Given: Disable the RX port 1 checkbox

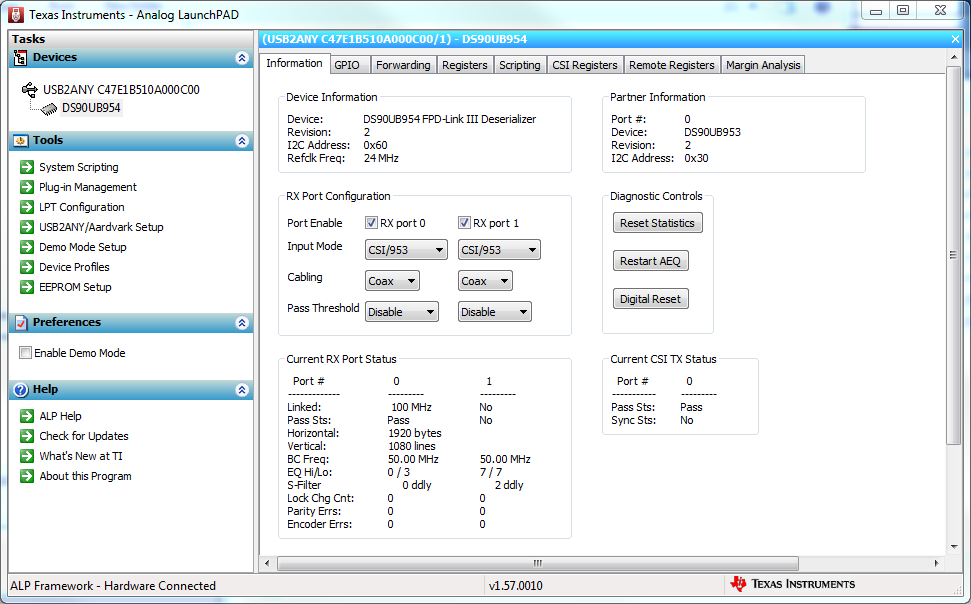Looking at the screenshot, I should coord(463,222).
